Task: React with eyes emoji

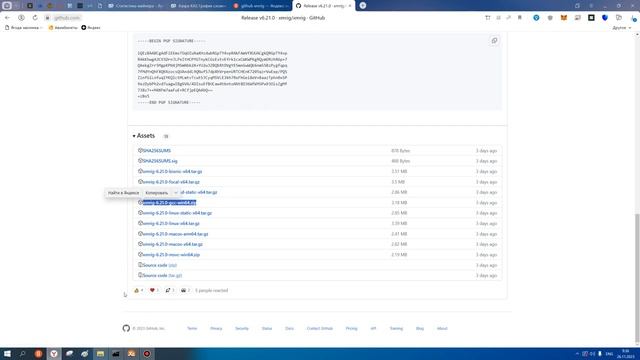Action: pos(185,290)
